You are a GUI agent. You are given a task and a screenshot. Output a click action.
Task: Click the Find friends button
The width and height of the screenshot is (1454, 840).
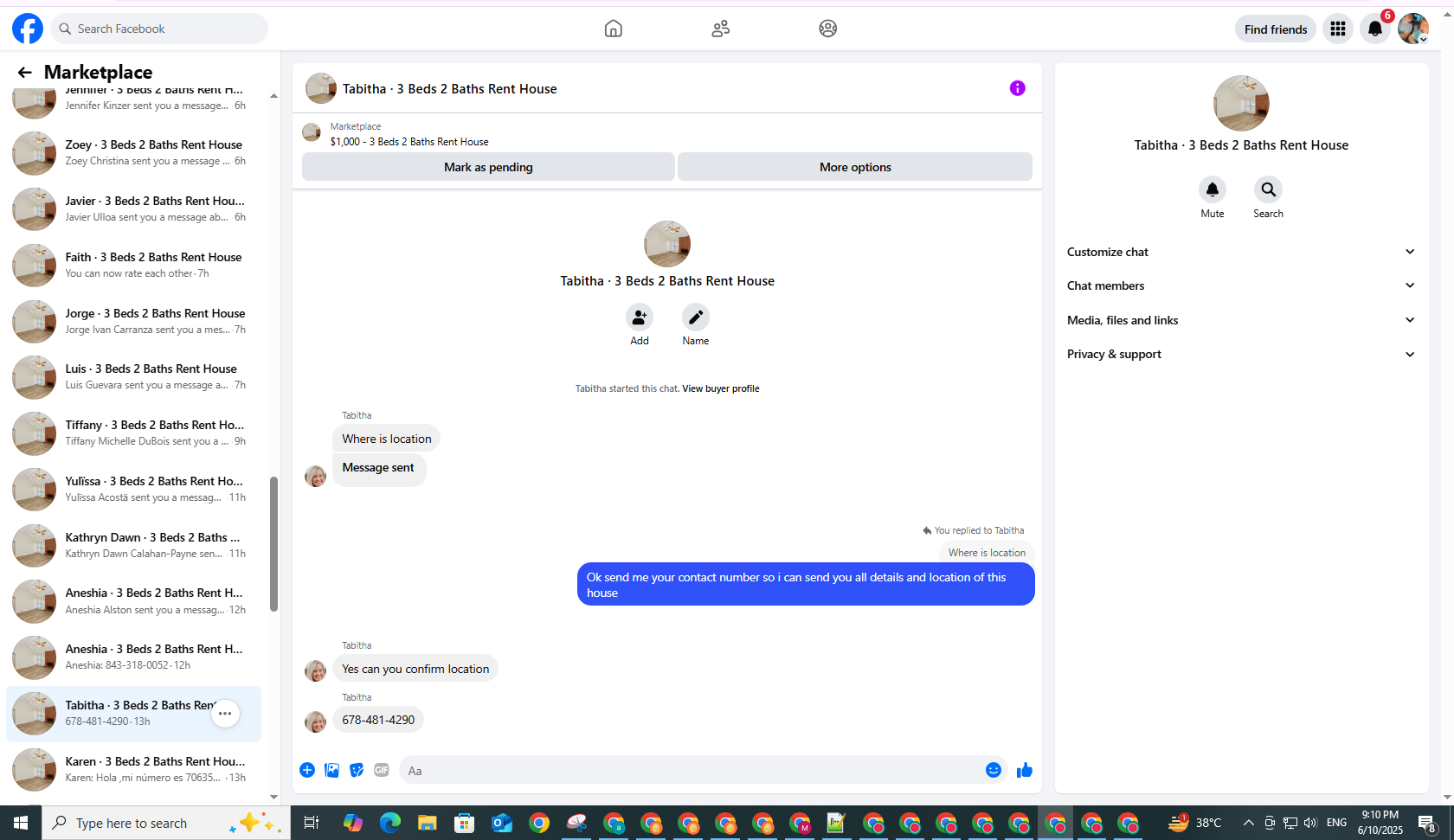coord(1276,29)
